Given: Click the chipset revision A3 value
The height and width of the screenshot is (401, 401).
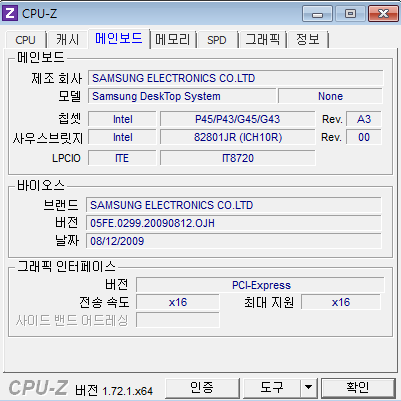Looking at the screenshot, I should (x=364, y=119).
